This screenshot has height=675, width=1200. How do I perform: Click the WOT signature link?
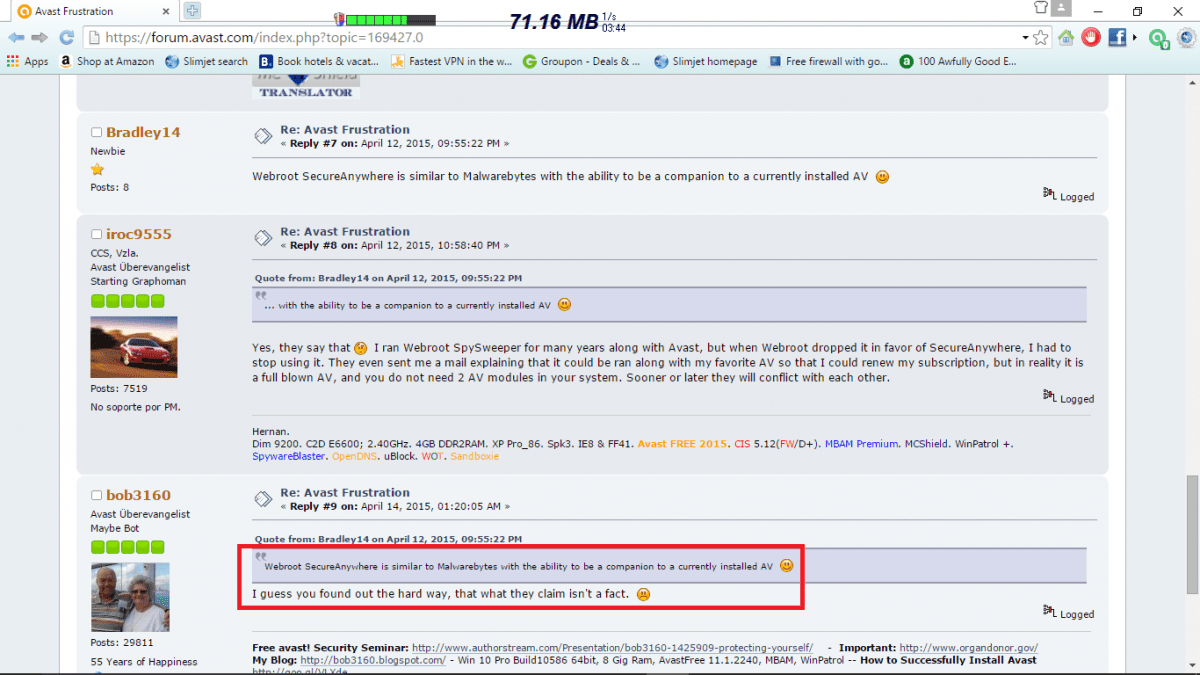[x=433, y=456]
